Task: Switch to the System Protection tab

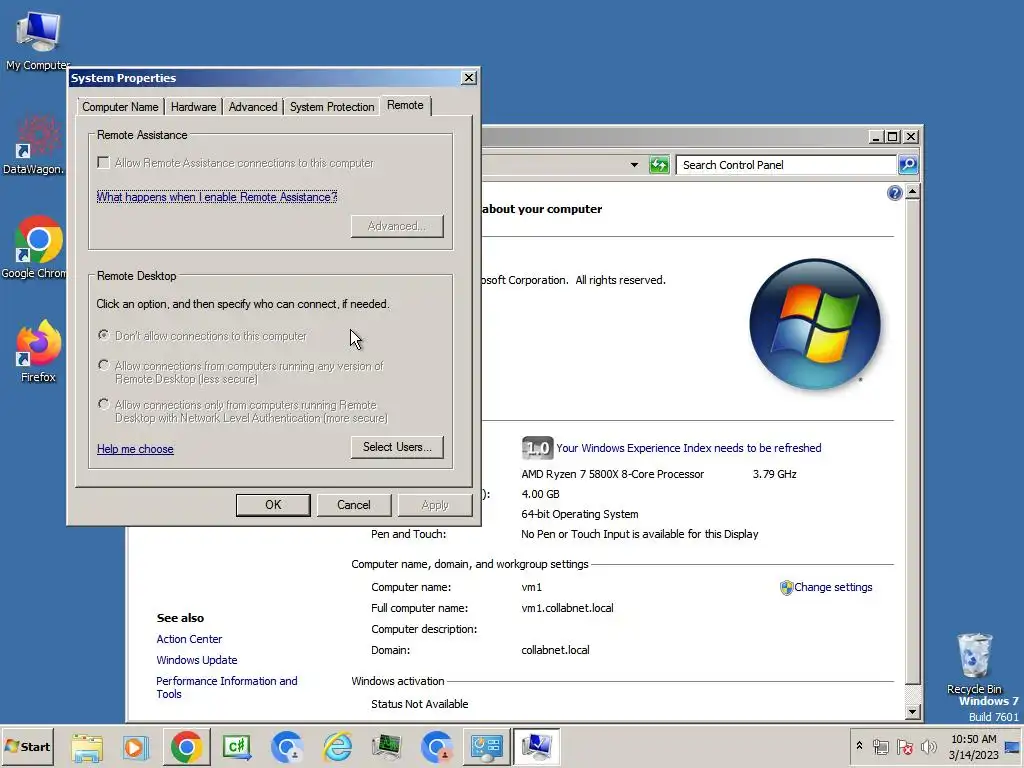Action: 332,106
